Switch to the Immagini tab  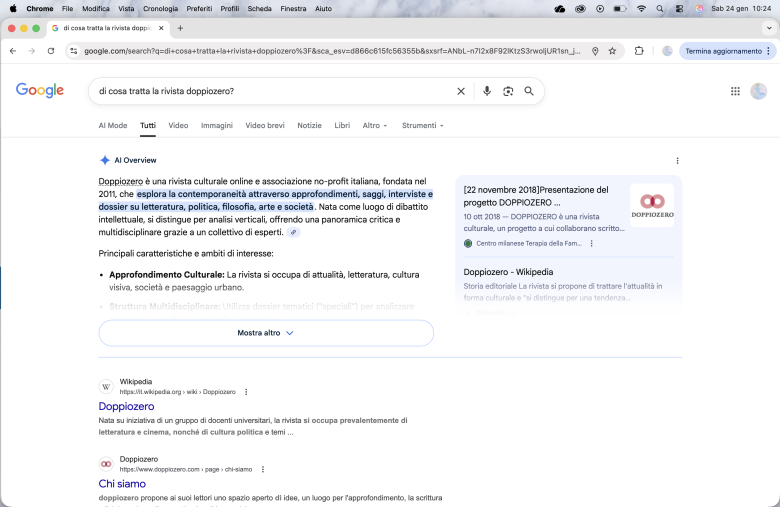[216, 126]
